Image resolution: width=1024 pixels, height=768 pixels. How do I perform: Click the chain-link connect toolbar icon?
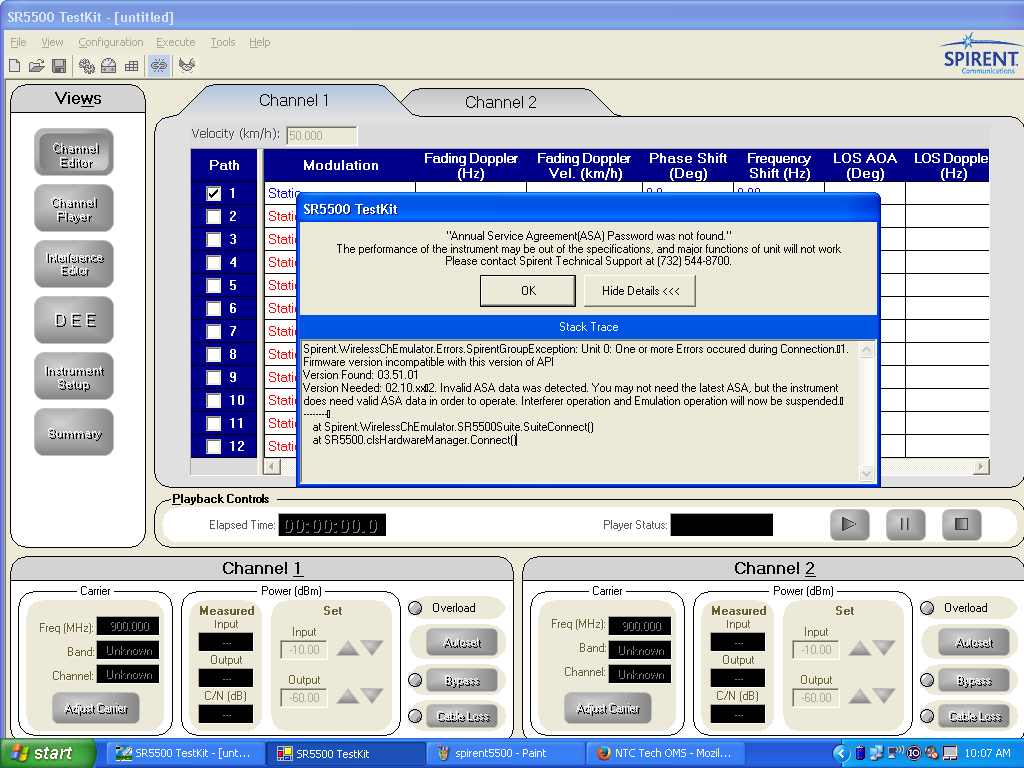tap(159, 66)
